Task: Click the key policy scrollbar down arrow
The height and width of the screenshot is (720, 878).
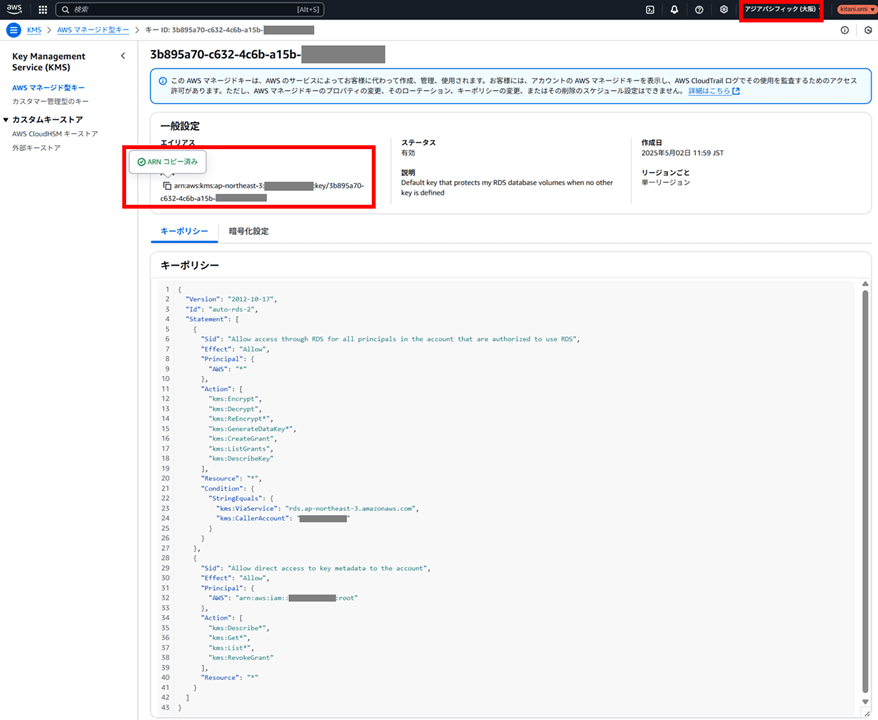Action: (x=865, y=701)
